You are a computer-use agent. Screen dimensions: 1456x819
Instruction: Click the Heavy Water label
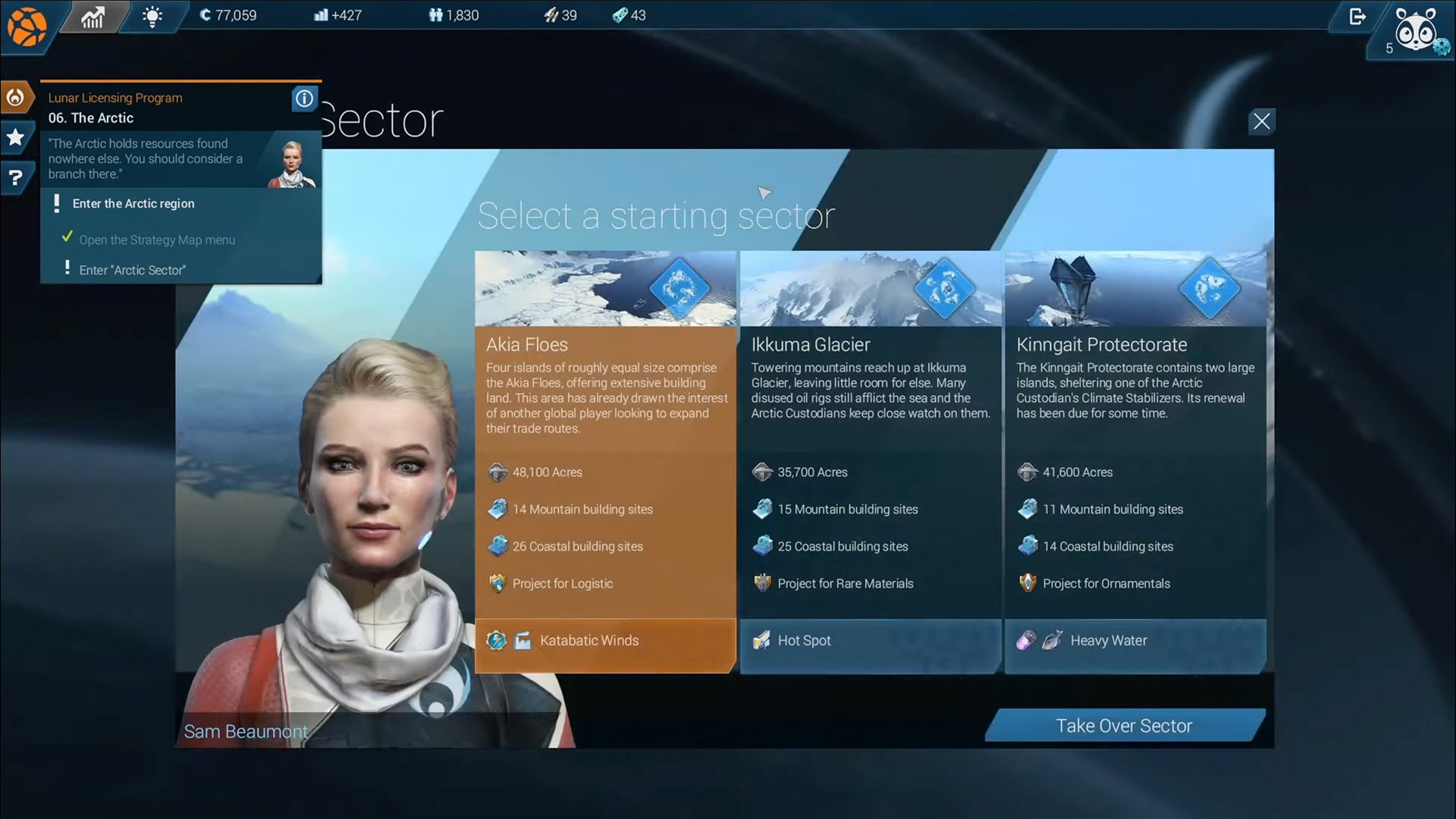click(x=1108, y=641)
